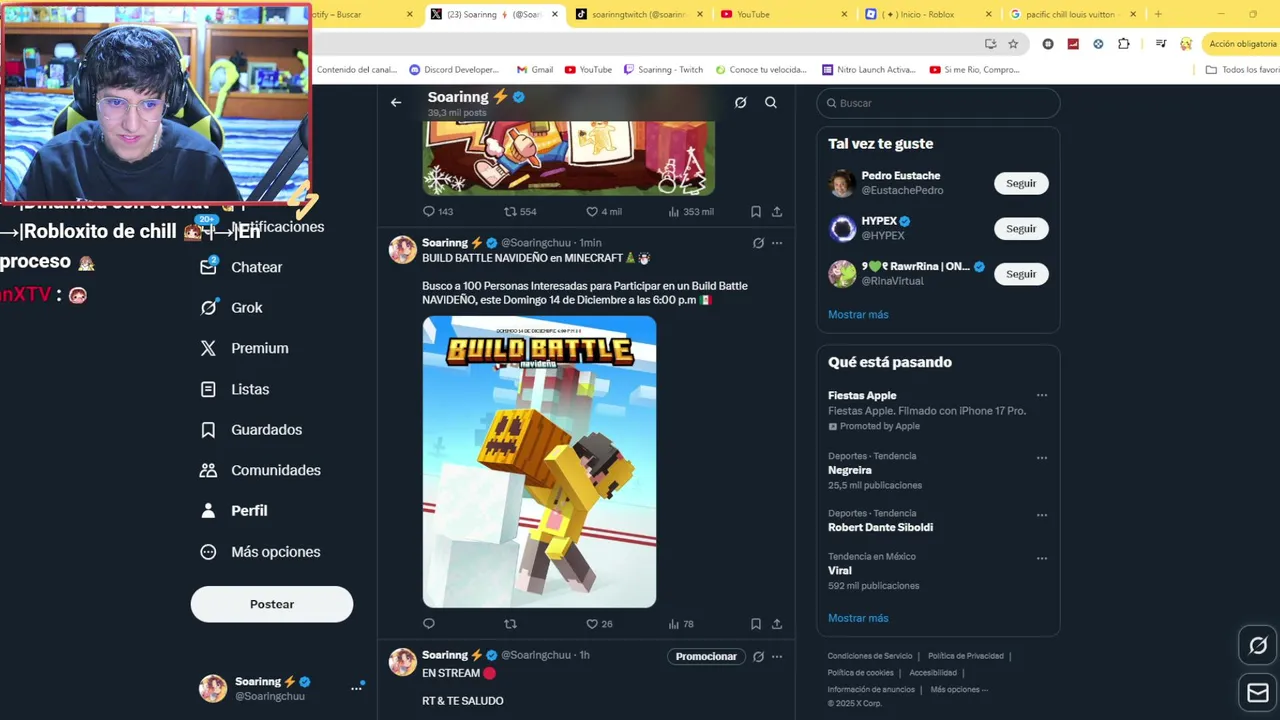This screenshot has height=720, width=1280.
Task: Open floating messages envelope button
Action: coord(1258,693)
